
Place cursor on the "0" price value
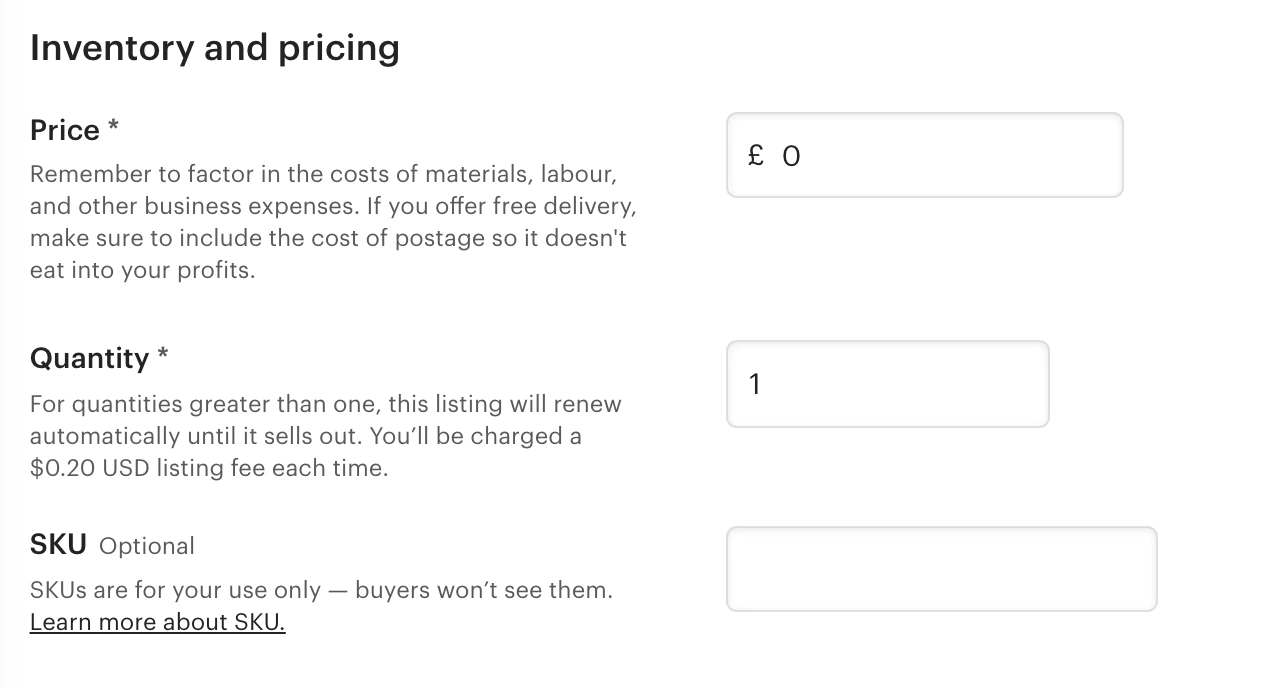(791, 156)
